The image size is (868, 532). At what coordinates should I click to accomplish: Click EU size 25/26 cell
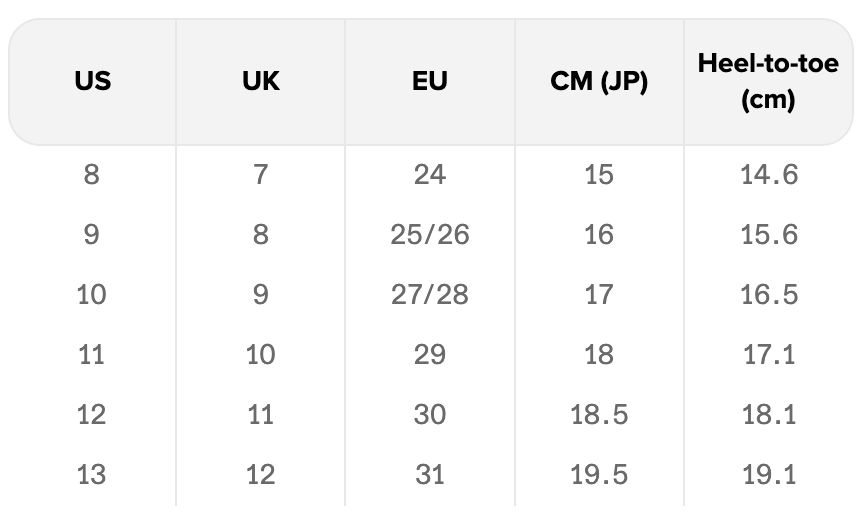tap(429, 235)
